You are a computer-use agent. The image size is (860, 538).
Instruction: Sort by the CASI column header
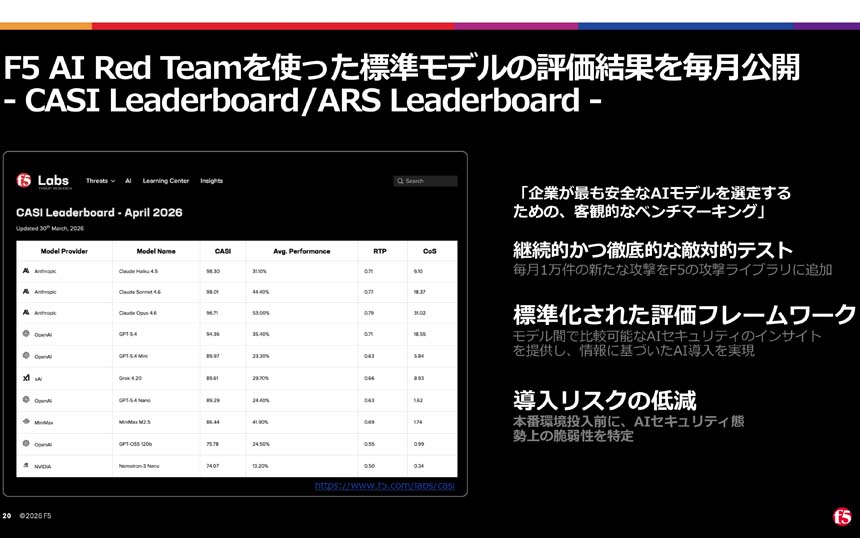[222, 251]
